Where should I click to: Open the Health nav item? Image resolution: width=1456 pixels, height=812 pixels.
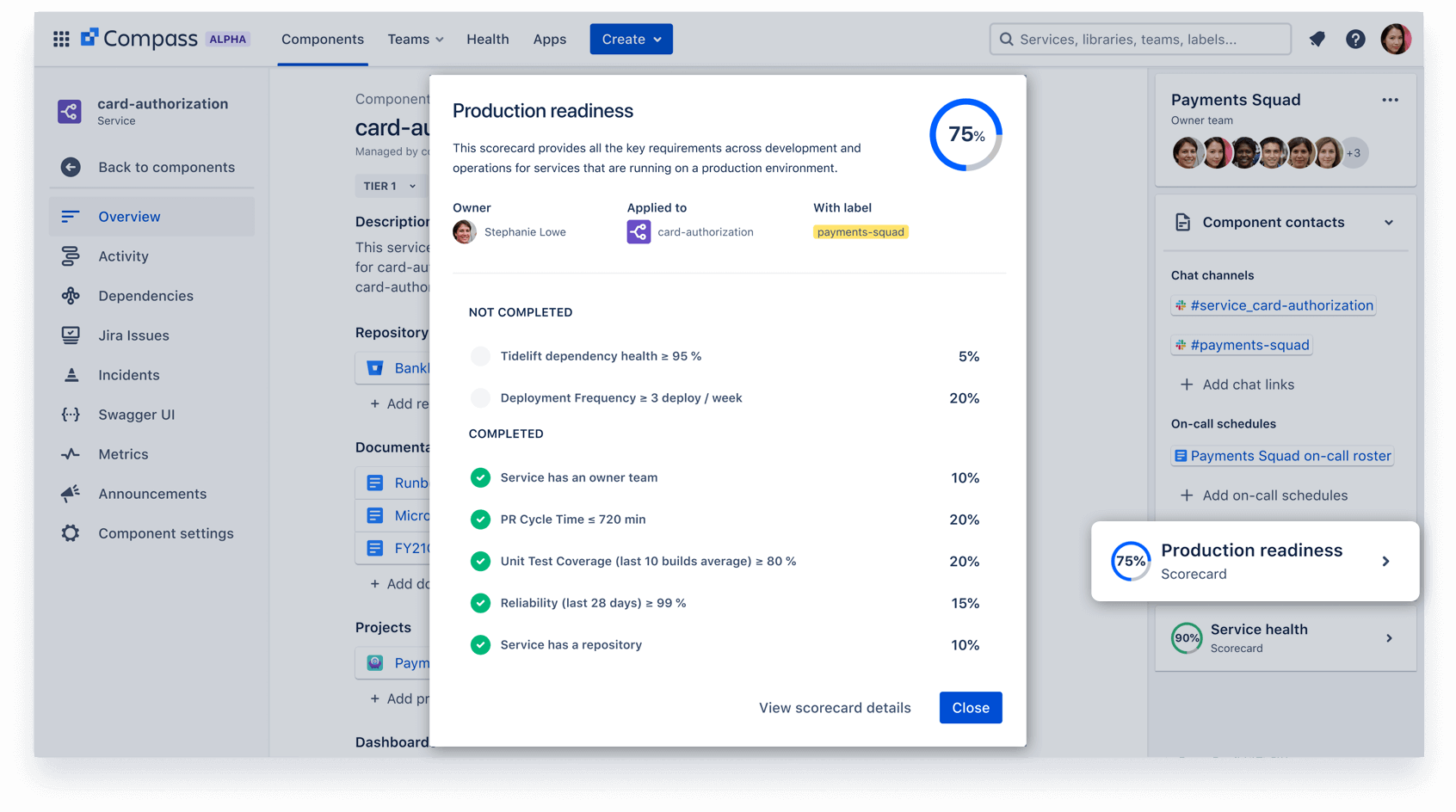(x=488, y=40)
